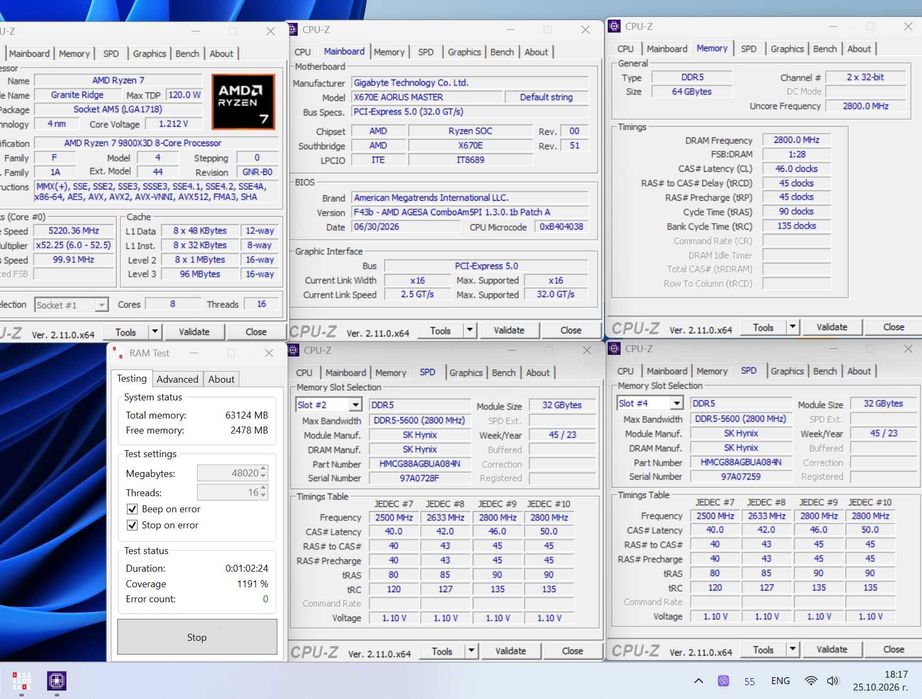Image resolution: width=922 pixels, height=699 pixels.
Task: Click Validate in Slot #4 SPD window
Action: [x=831, y=649]
